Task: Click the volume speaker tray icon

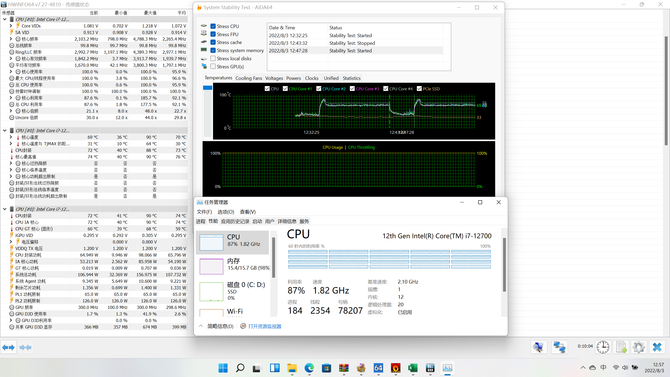Action: pos(625,368)
